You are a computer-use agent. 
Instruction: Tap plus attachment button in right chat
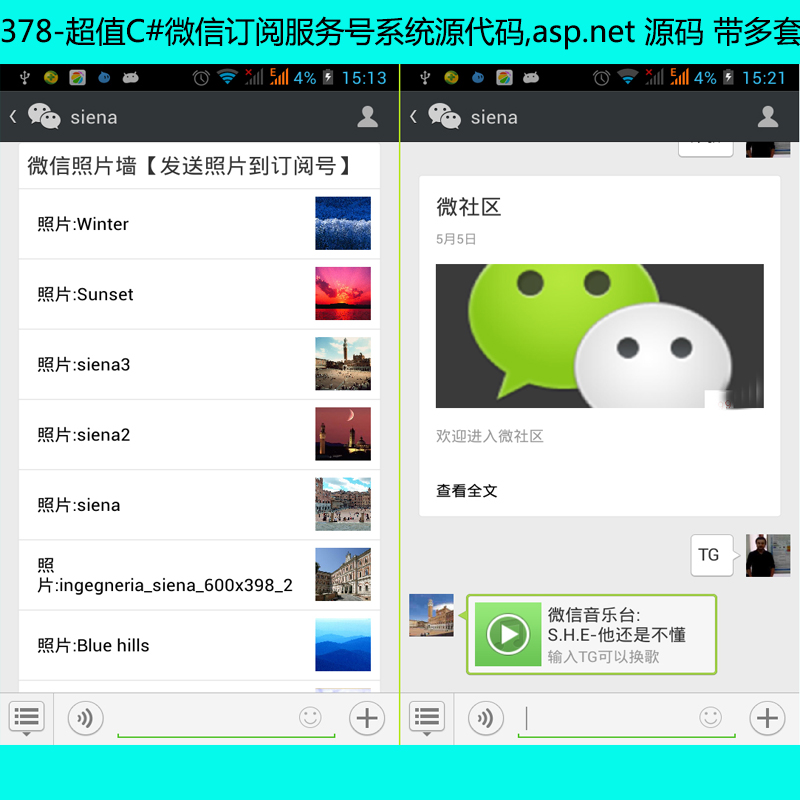tap(767, 718)
